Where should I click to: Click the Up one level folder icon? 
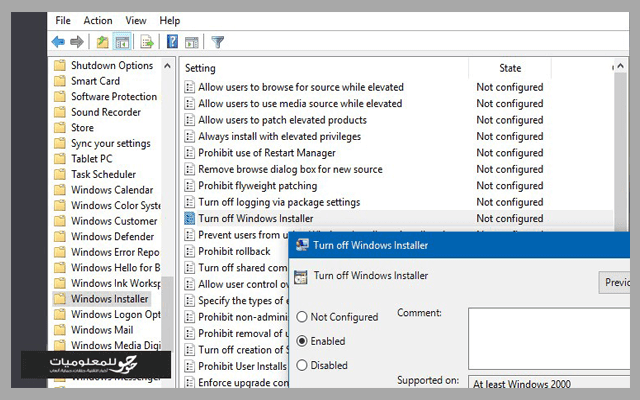102,42
